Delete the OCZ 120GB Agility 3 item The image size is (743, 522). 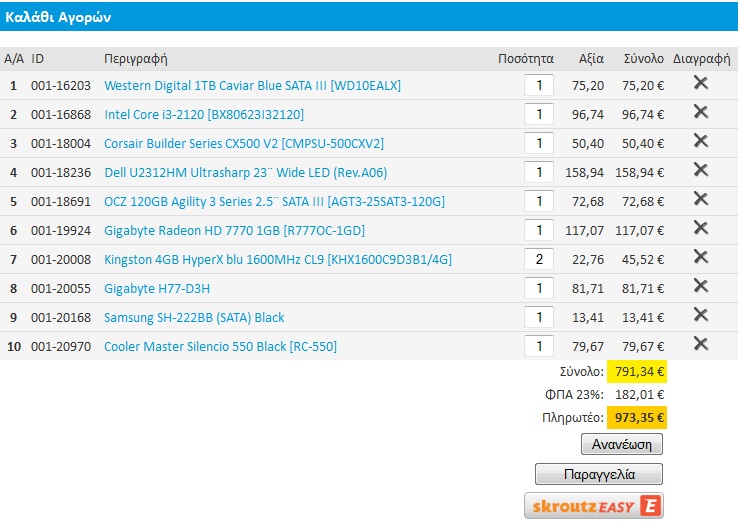point(700,199)
